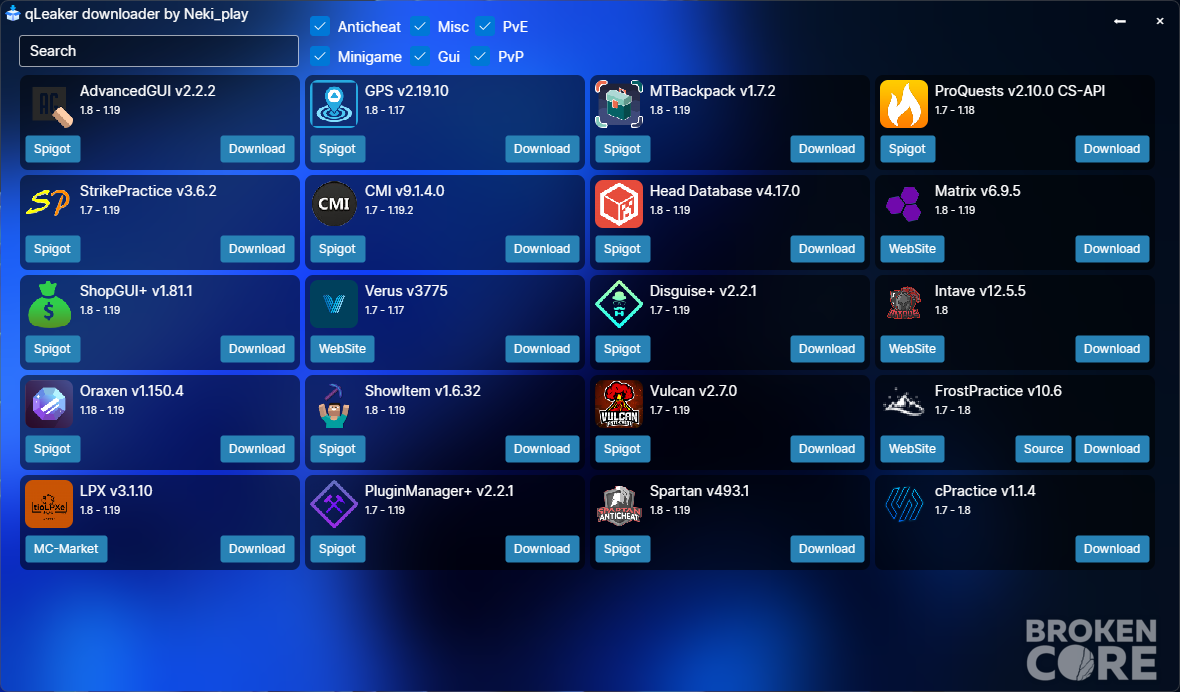
Task: Focus the Search input field
Action: (159, 51)
